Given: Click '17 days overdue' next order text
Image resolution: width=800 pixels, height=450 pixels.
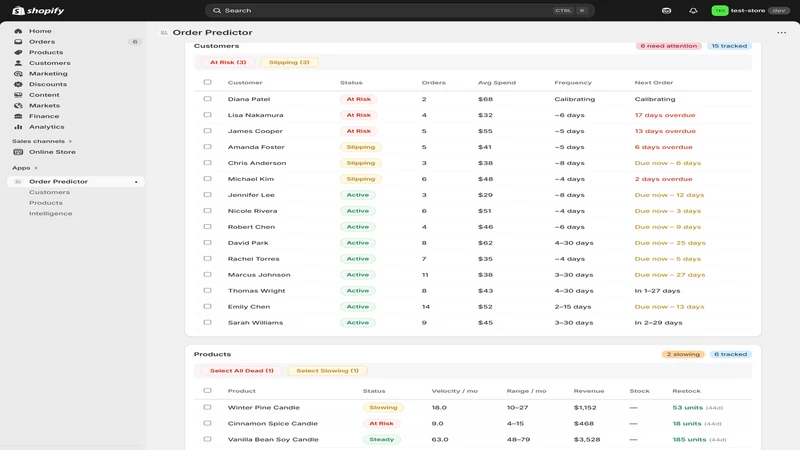Looking at the screenshot, I should (x=665, y=115).
